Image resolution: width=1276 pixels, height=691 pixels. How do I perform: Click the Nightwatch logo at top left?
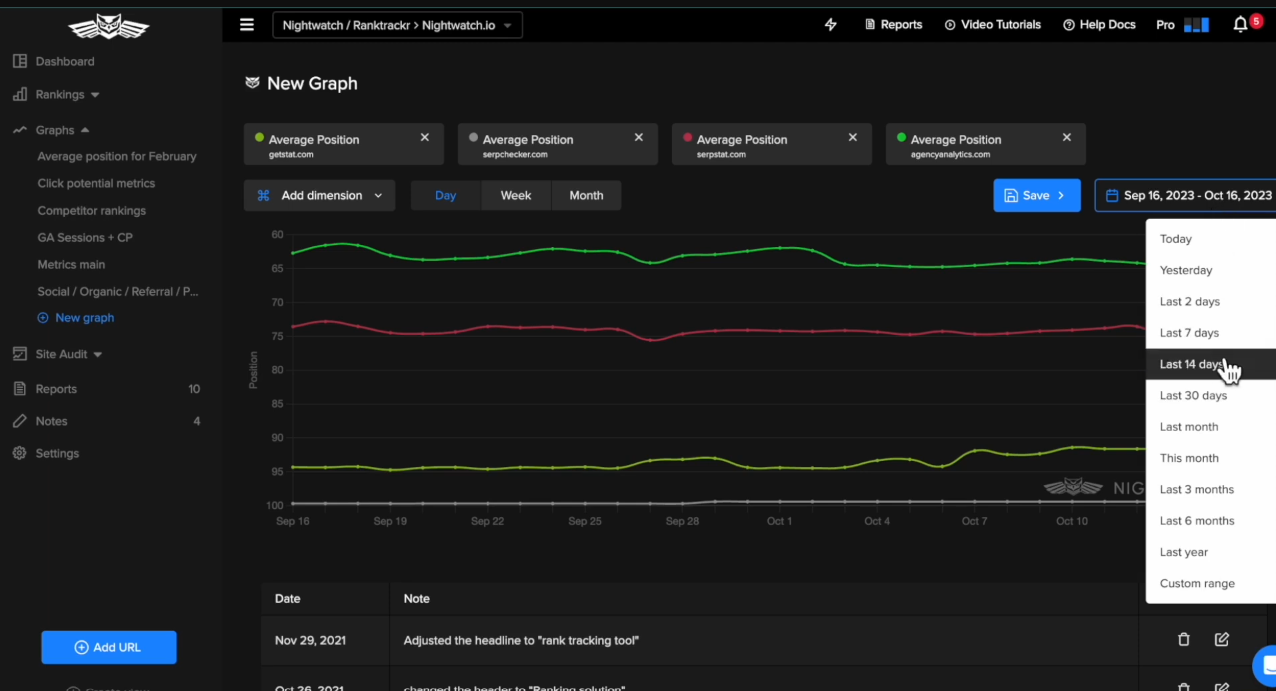(108, 26)
